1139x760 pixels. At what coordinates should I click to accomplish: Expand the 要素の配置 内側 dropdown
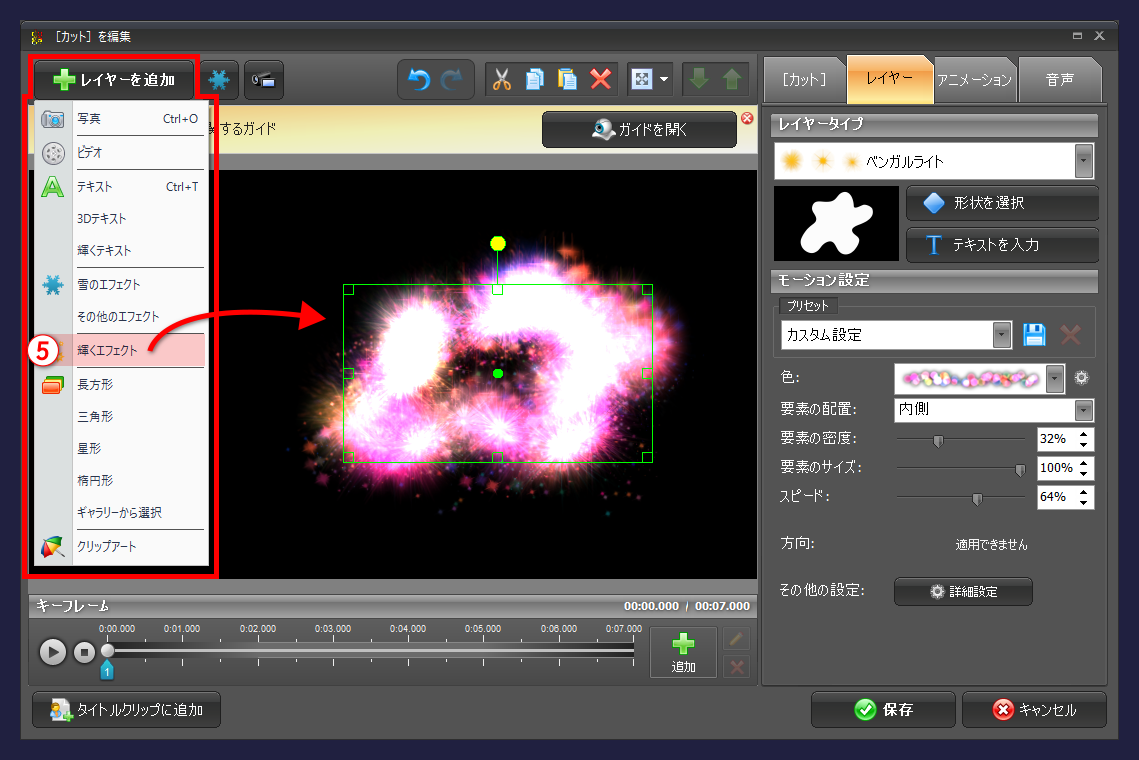click(1084, 410)
